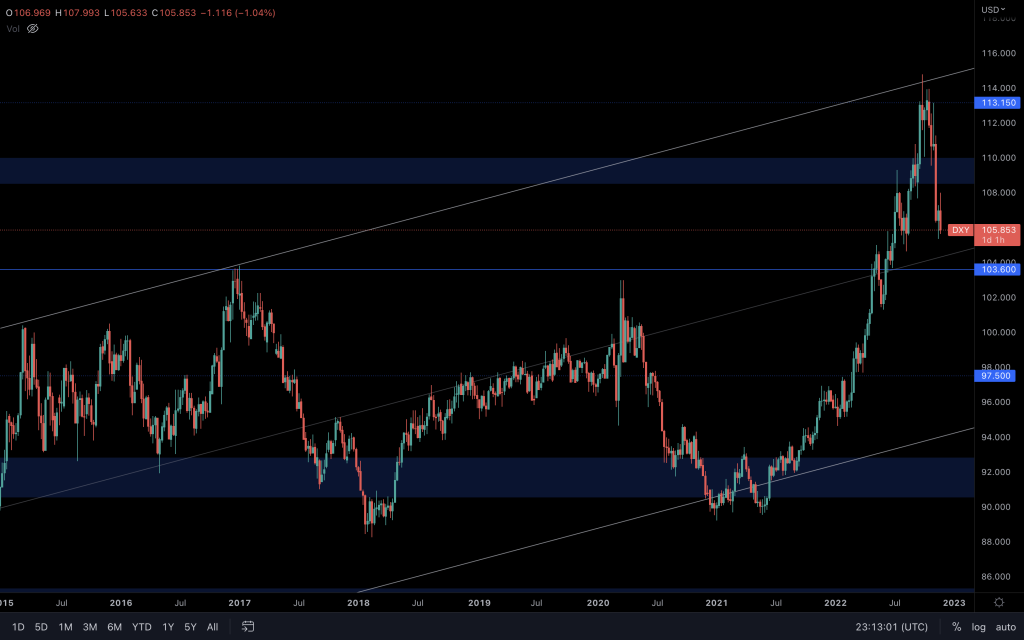Select the blue horizontal line at 103.600
The height and width of the screenshot is (640, 1024).
point(487,269)
